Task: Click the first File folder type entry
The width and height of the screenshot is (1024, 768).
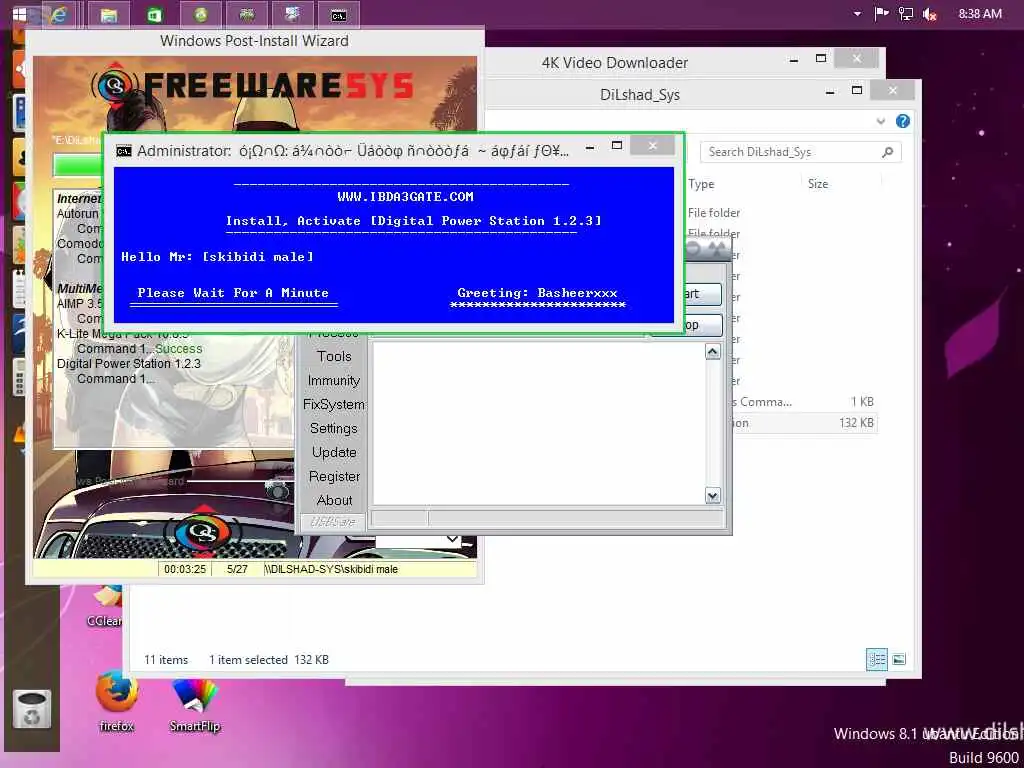Action: click(x=714, y=213)
